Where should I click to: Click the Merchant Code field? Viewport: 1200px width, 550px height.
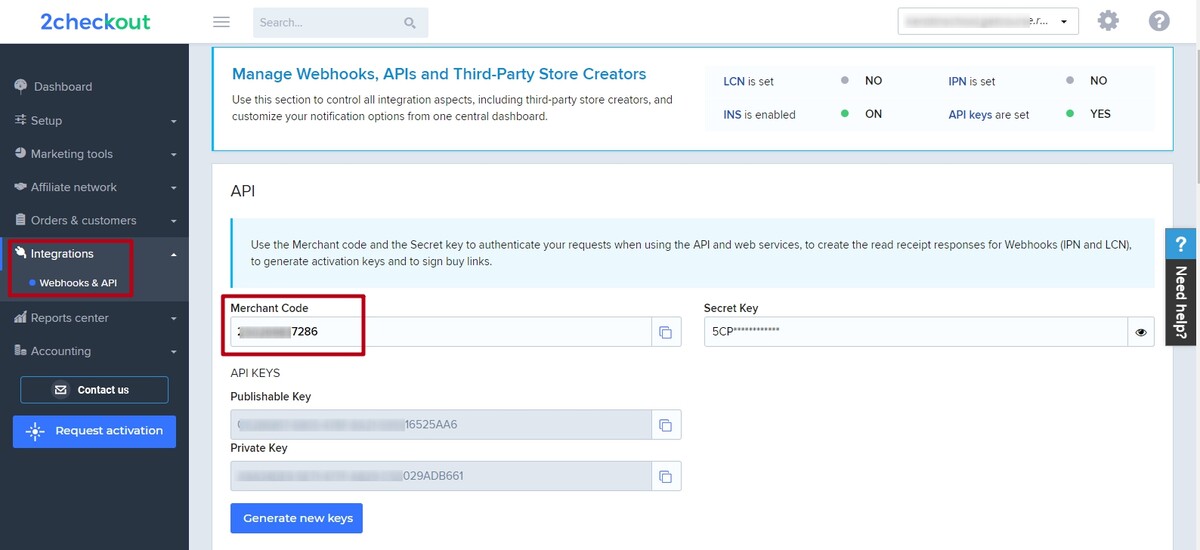[x=441, y=332]
